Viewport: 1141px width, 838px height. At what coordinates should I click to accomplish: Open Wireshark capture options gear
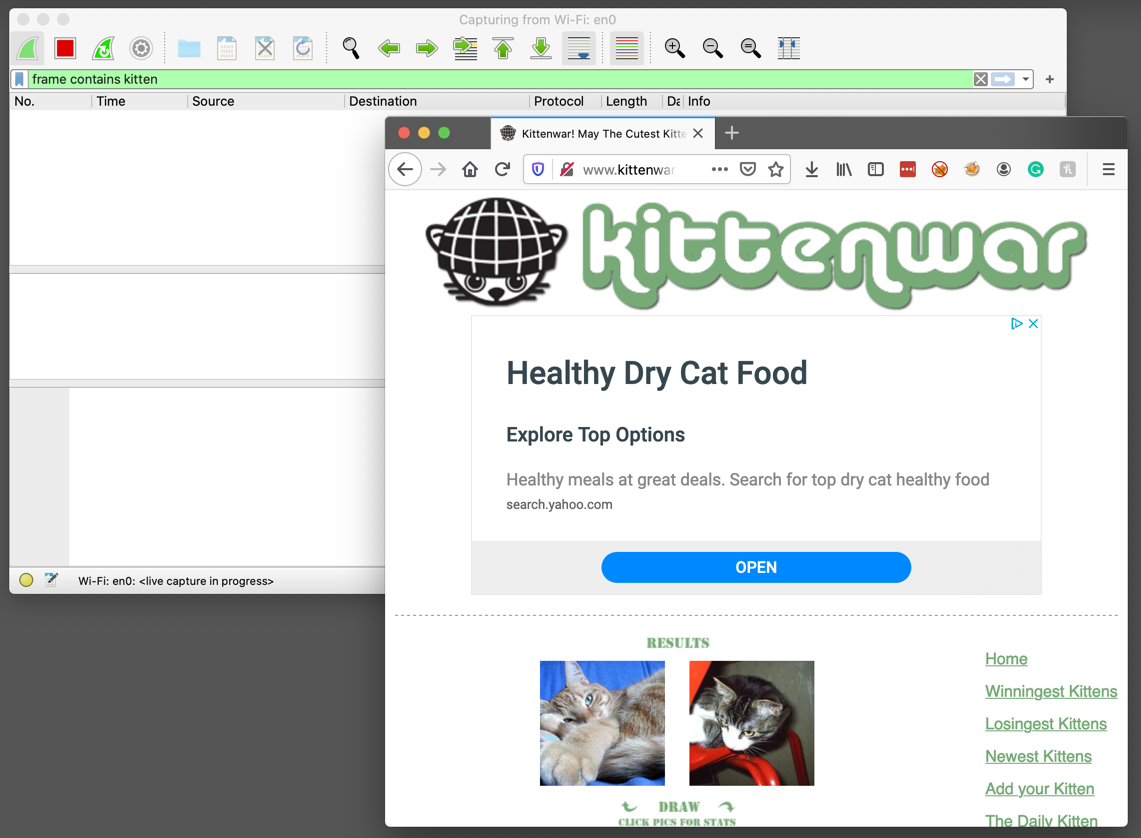141,49
